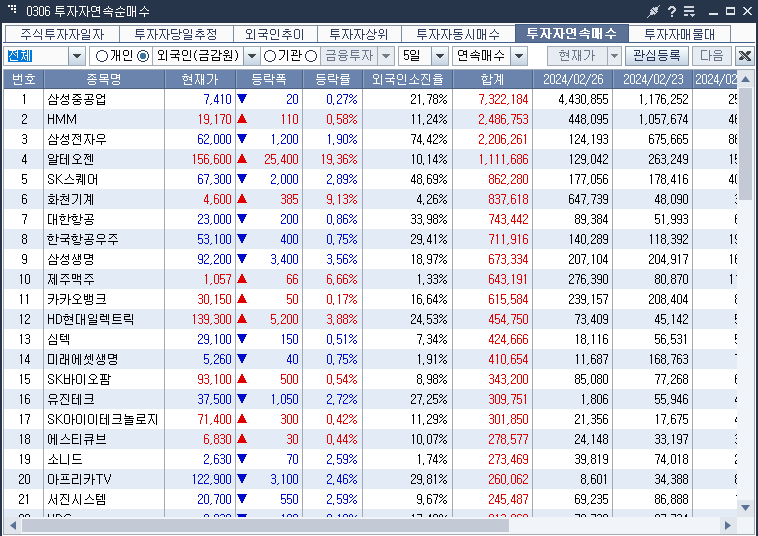Viewport: 758px width, 536px height.
Task: Click the 2024/02/26 column header
Action: pos(573,79)
